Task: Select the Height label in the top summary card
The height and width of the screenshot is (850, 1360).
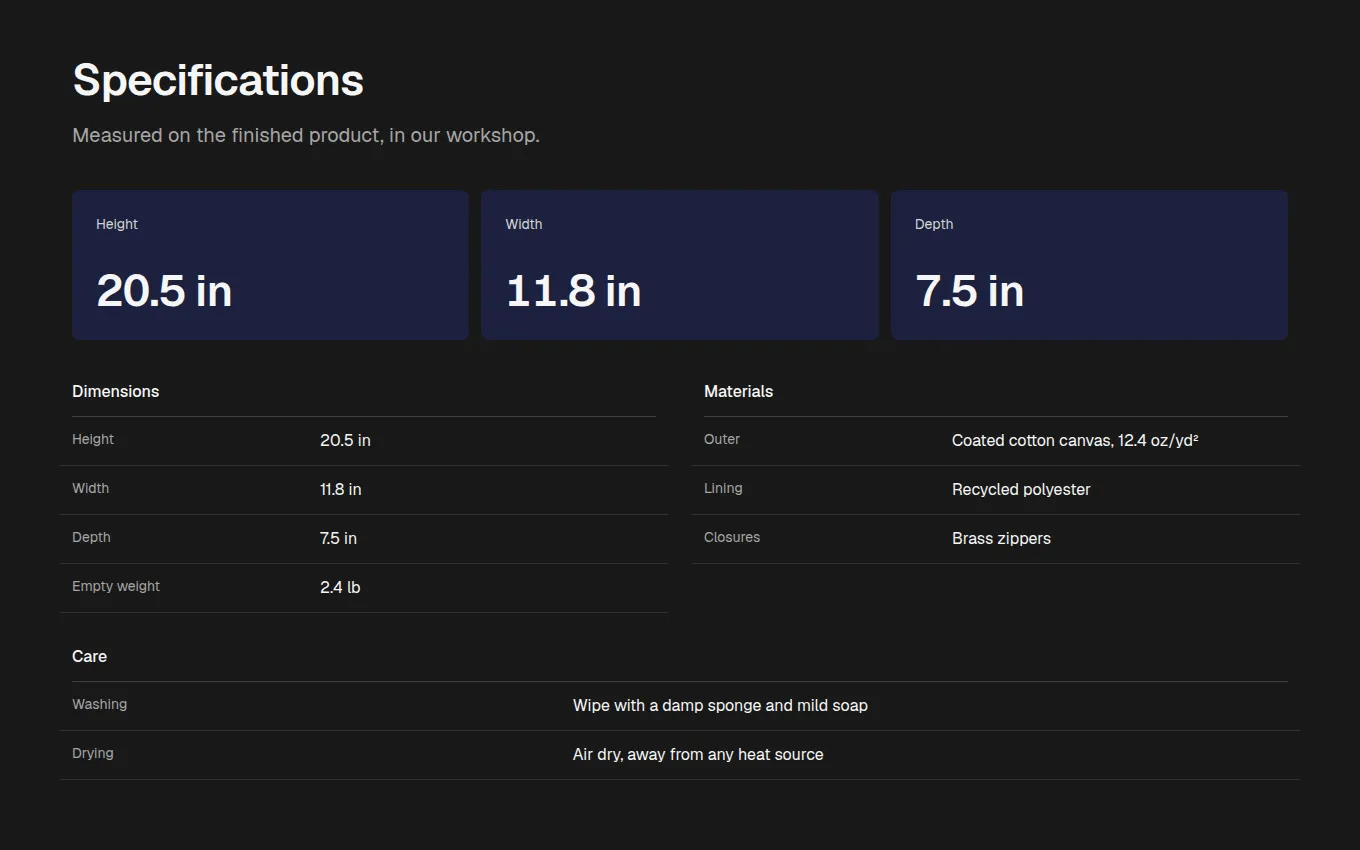Action: coord(117,224)
